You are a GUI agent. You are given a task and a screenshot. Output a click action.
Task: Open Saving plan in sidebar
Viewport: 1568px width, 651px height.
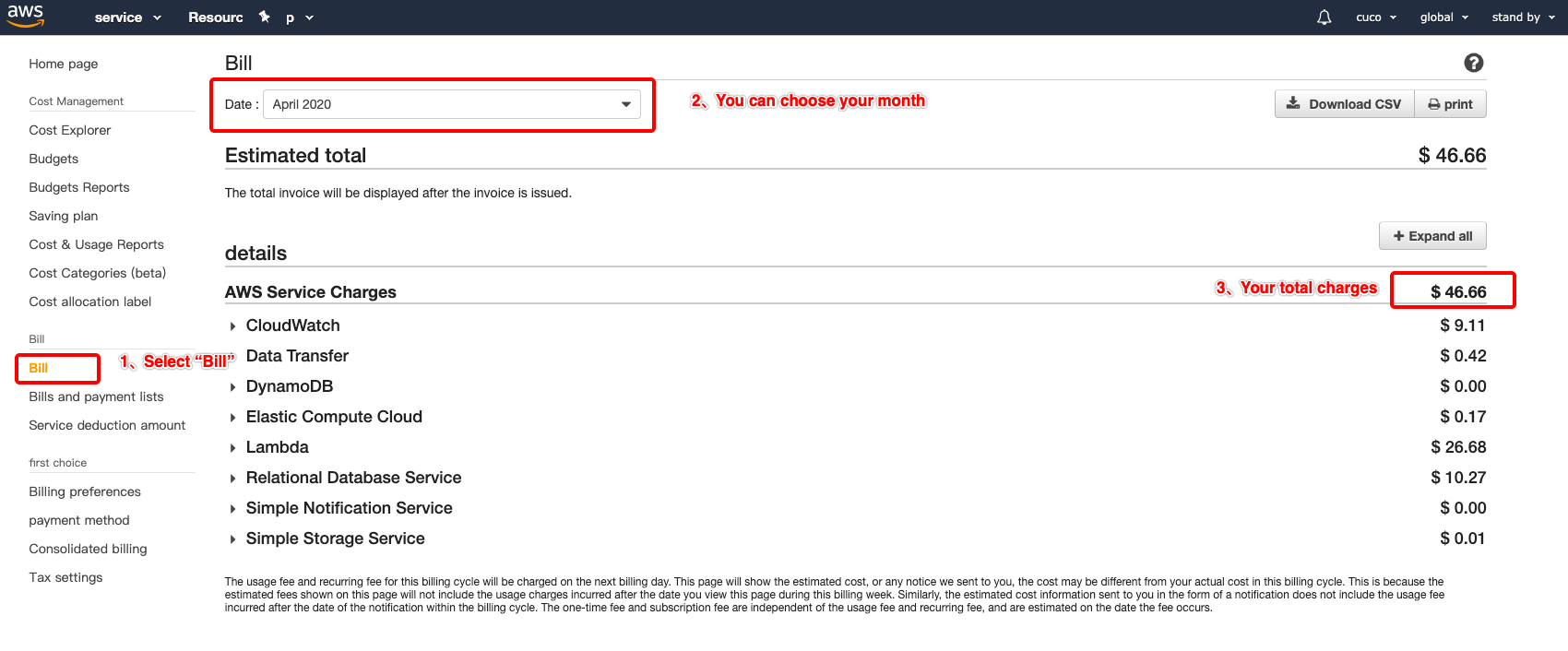pos(64,216)
